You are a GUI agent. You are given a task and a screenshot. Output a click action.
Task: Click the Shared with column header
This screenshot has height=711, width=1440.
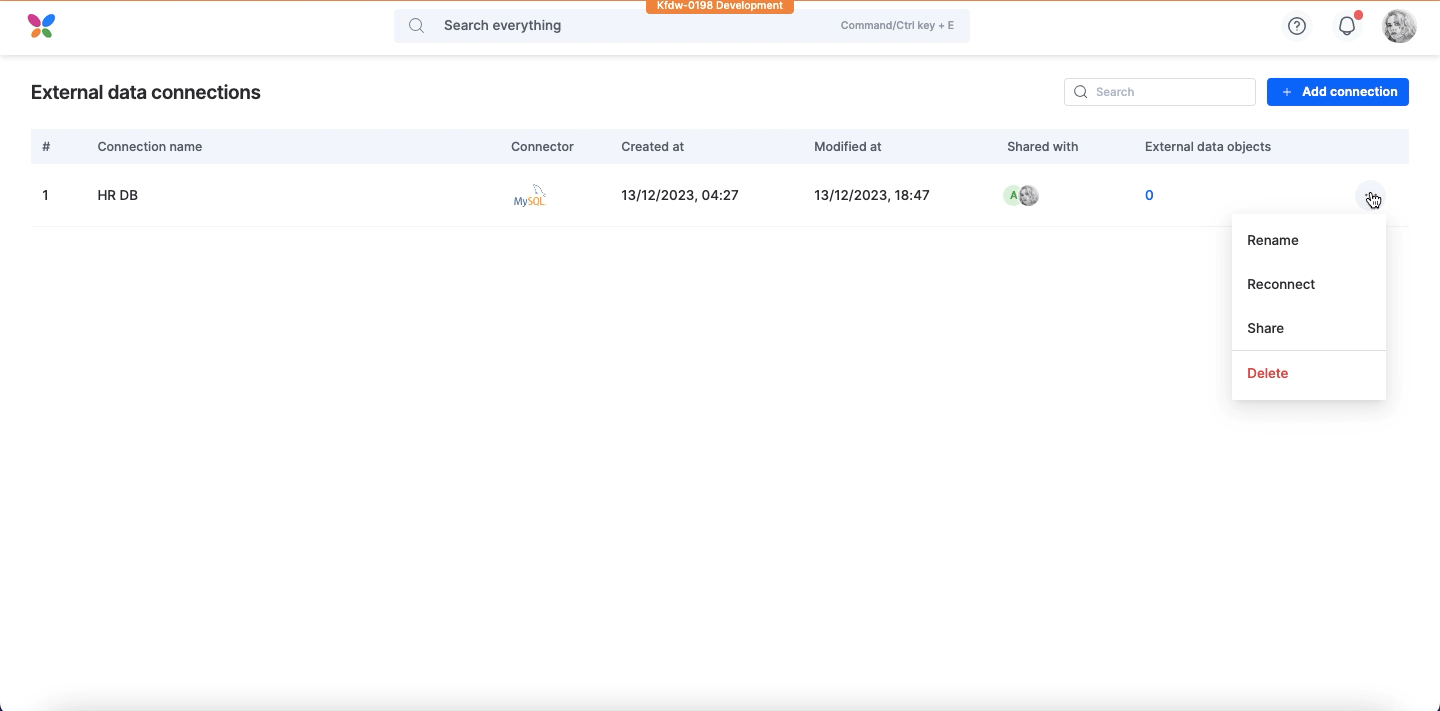pyautogui.click(x=1043, y=146)
